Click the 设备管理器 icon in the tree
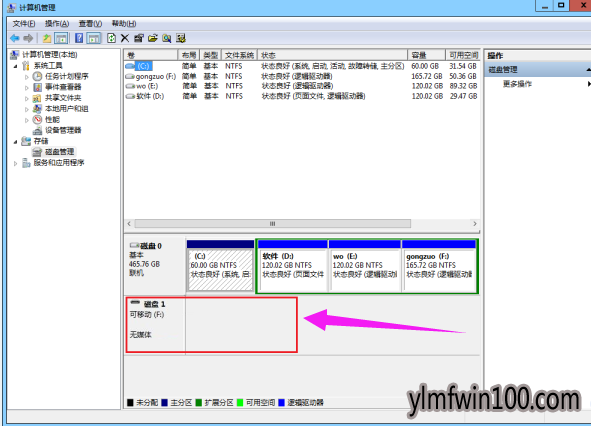This screenshot has height=426, width=591. coord(37,130)
